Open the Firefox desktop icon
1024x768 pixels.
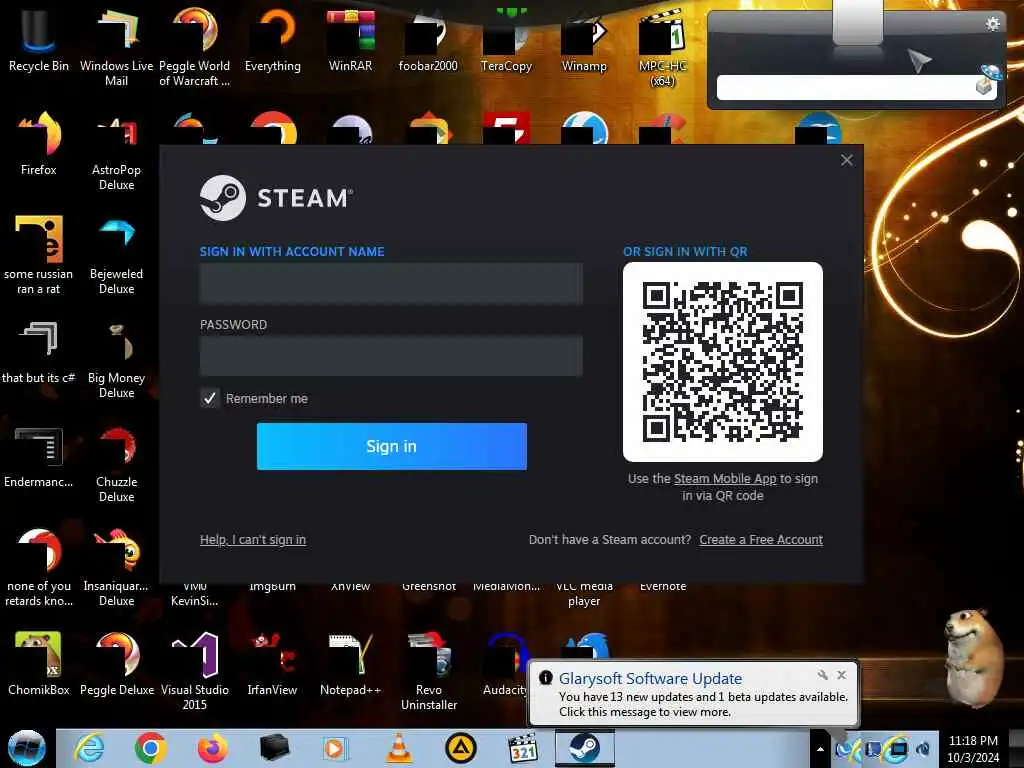[39, 144]
